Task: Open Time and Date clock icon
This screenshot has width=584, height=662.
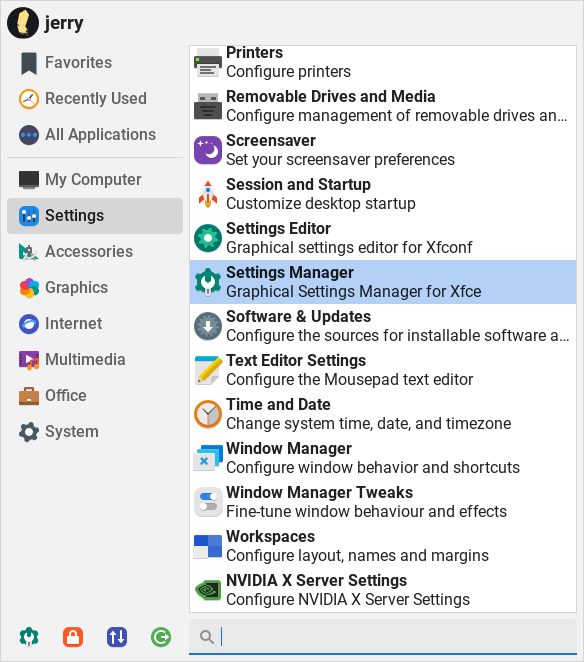Action: (208, 414)
